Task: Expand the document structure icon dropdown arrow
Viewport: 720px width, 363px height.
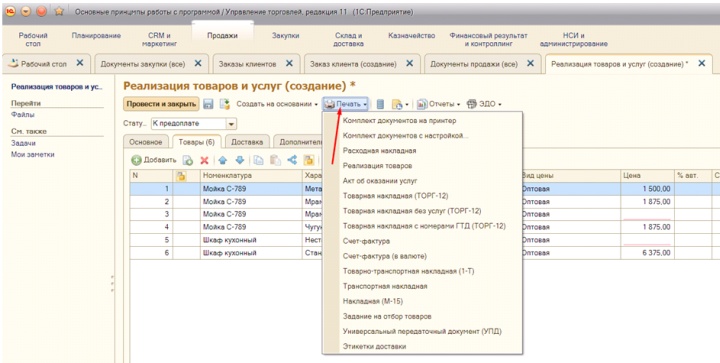Action: coord(407,105)
